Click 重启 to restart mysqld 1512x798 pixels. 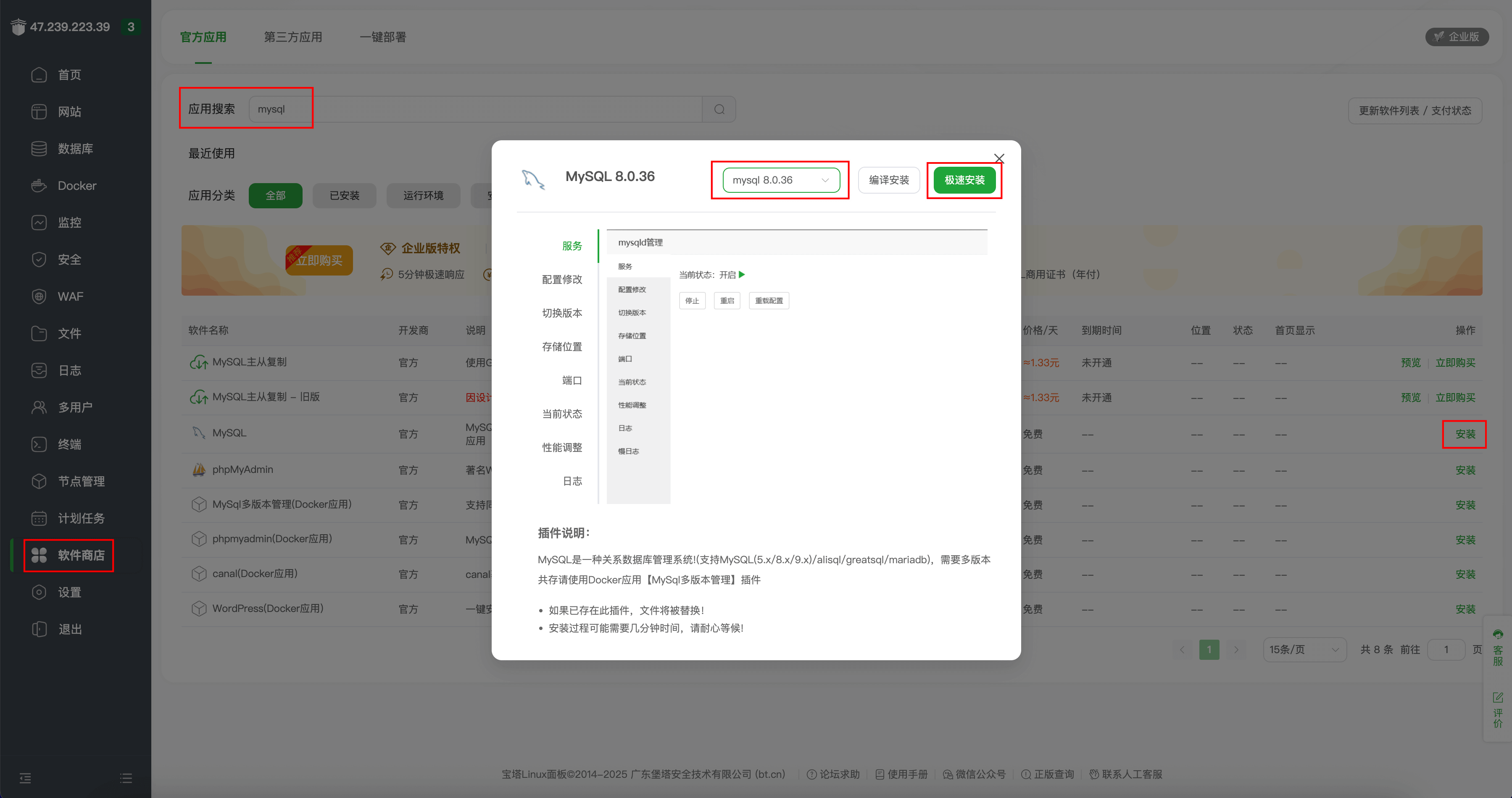[727, 300]
